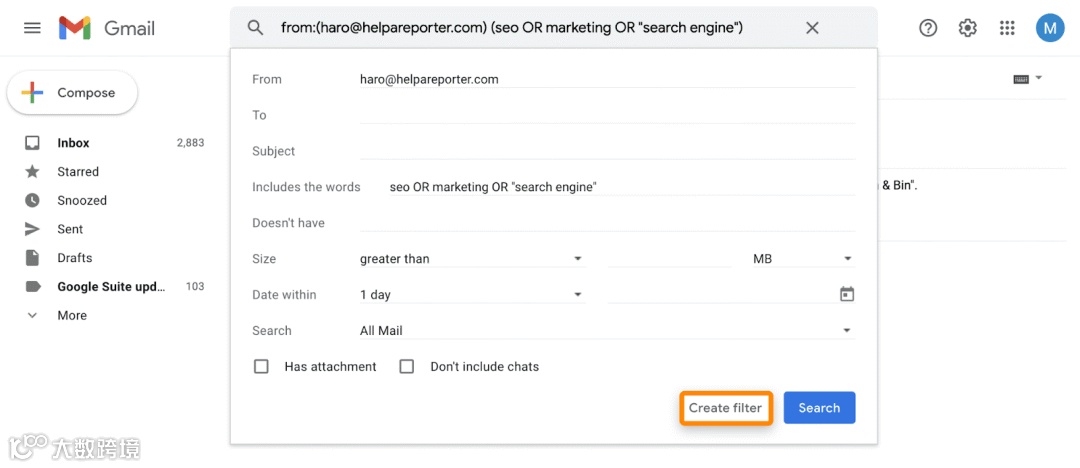
Task: Click the Create filter button
Action: [x=725, y=408]
